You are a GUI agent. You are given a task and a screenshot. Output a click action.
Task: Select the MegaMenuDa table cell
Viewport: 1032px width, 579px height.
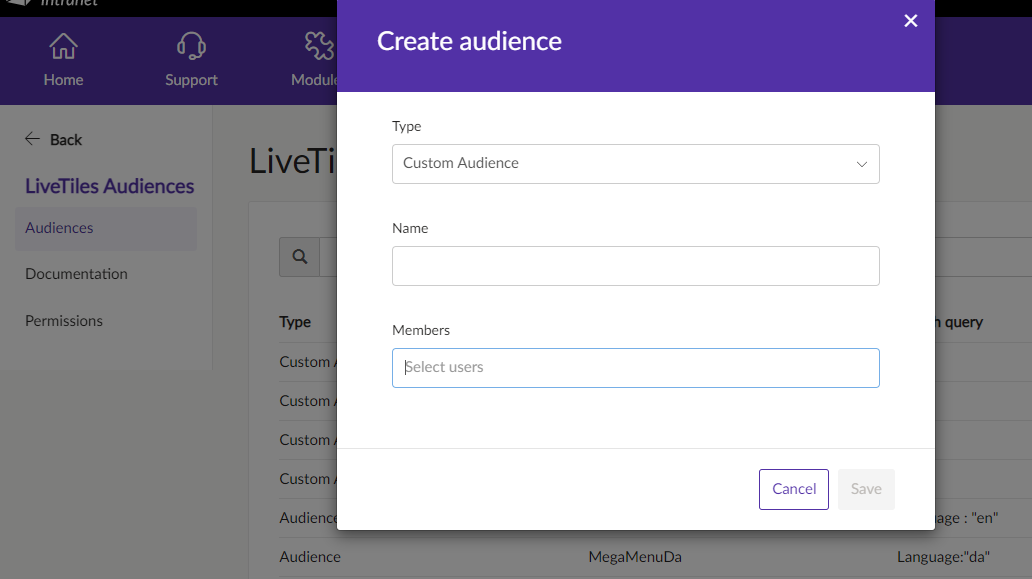[x=634, y=557]
